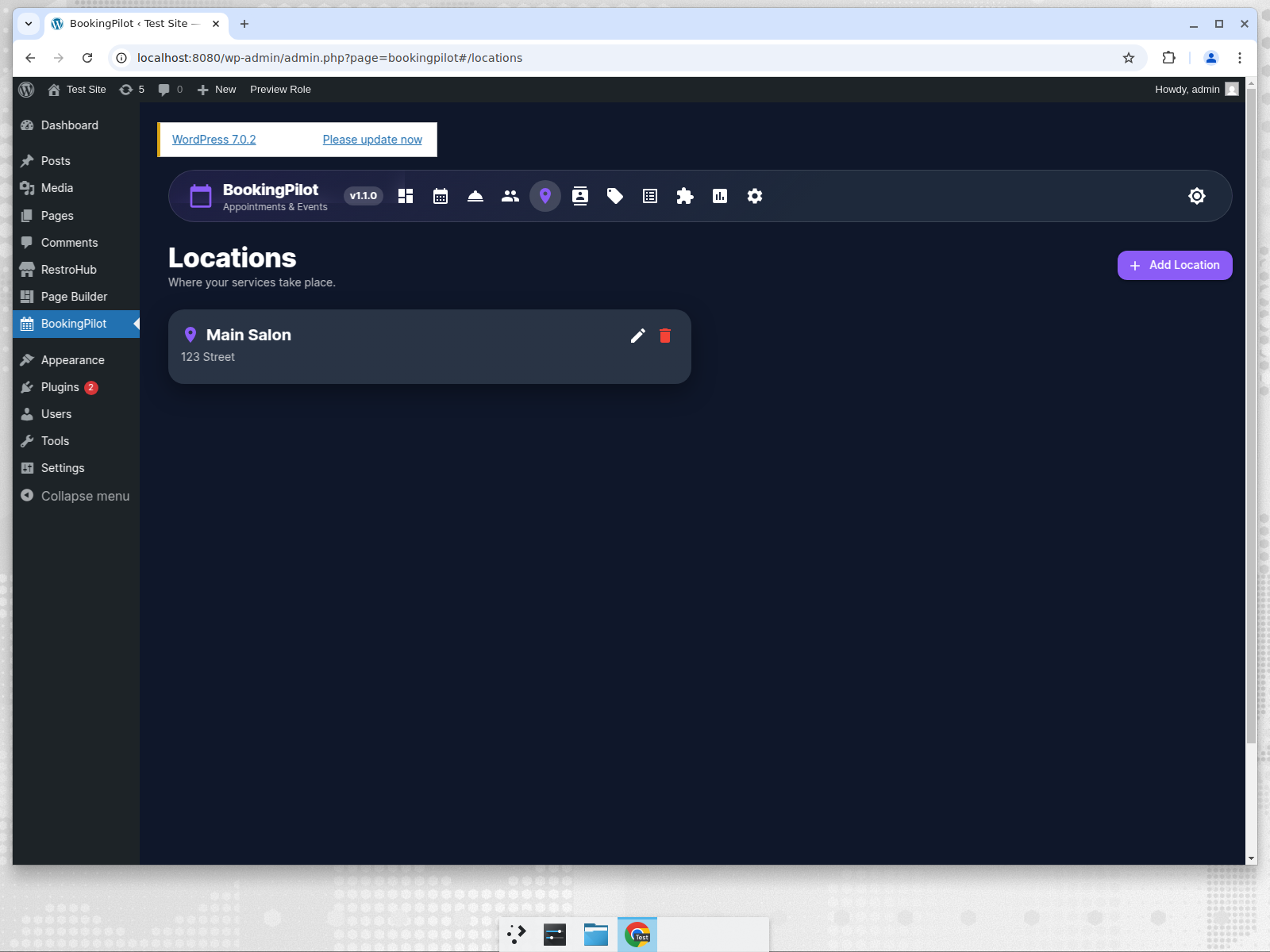Open the Chrome three-dot menu
The image size is (1270, 952).
click(x=1240, y=58)
